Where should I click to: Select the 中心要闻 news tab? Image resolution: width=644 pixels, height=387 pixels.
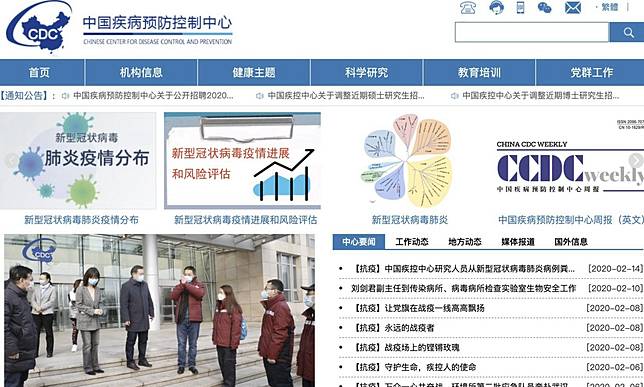coord(359,242)
